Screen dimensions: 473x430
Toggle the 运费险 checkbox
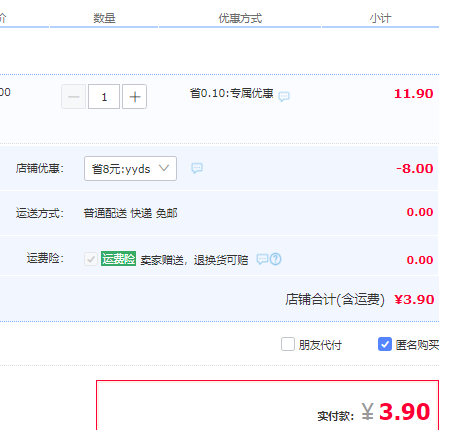click(91, 259)
